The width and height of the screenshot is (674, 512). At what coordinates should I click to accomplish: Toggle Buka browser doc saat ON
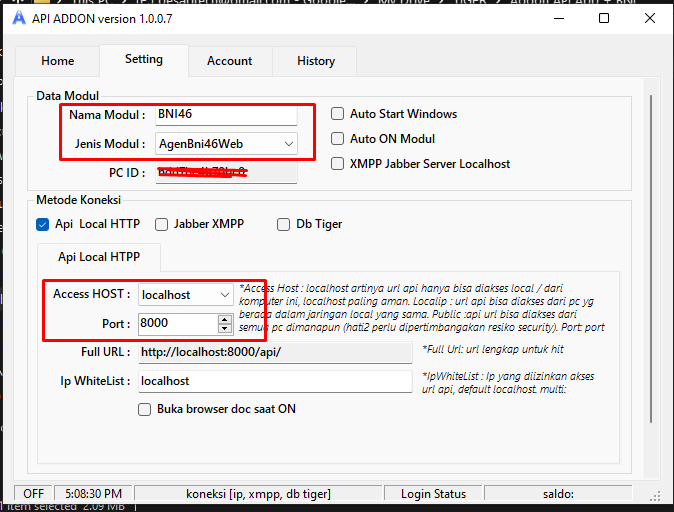(145, 409)
